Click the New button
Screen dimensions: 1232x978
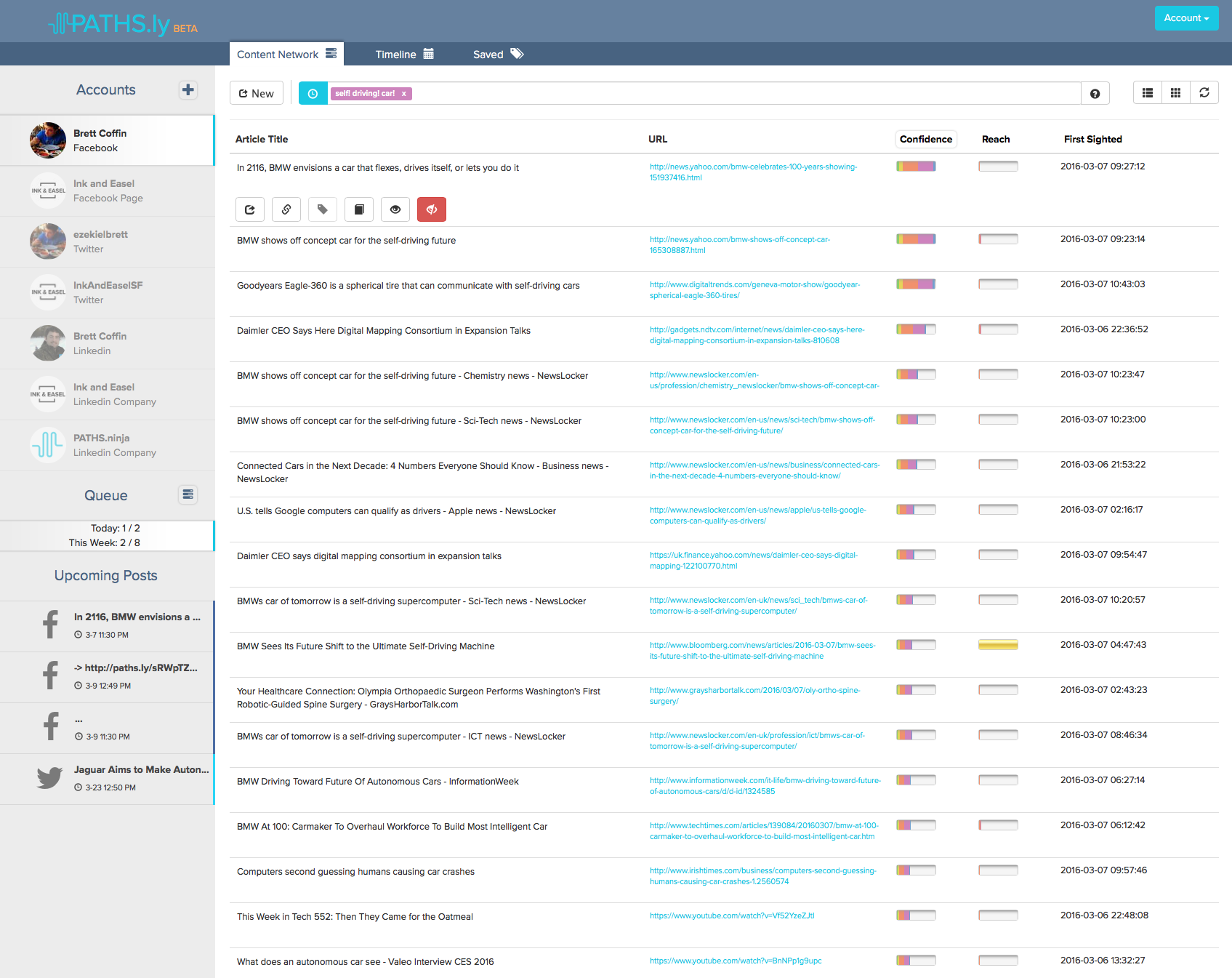coord(257,93)
